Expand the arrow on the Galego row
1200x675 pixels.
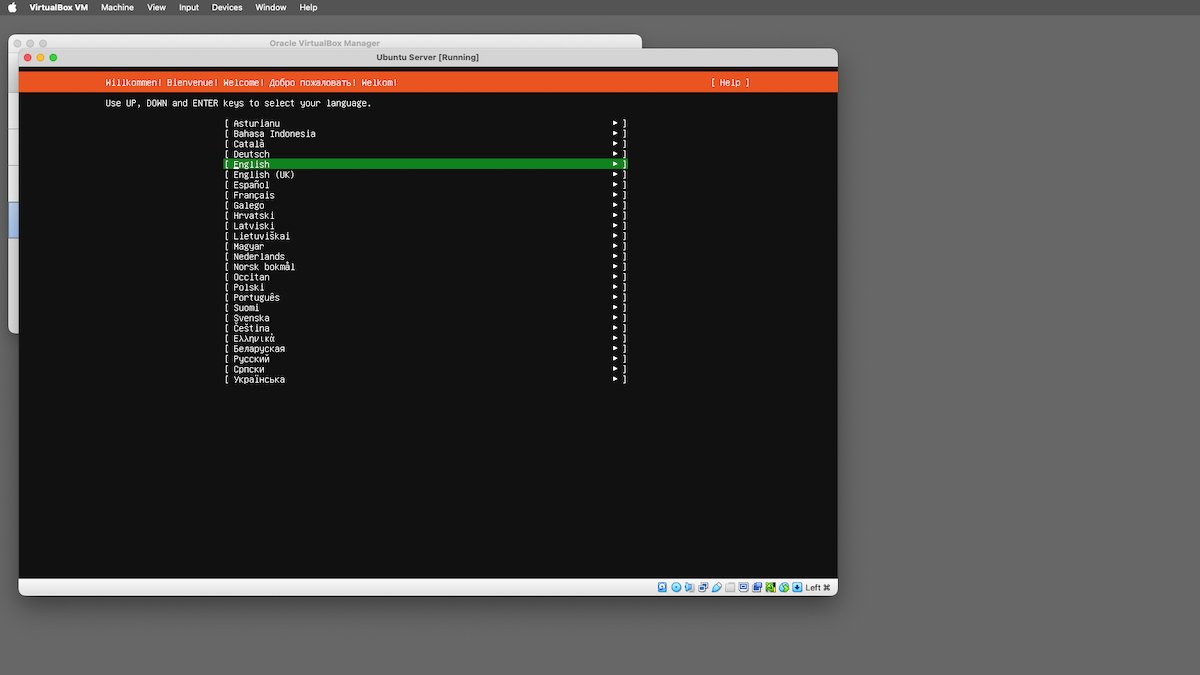click(x=615, y=205)
